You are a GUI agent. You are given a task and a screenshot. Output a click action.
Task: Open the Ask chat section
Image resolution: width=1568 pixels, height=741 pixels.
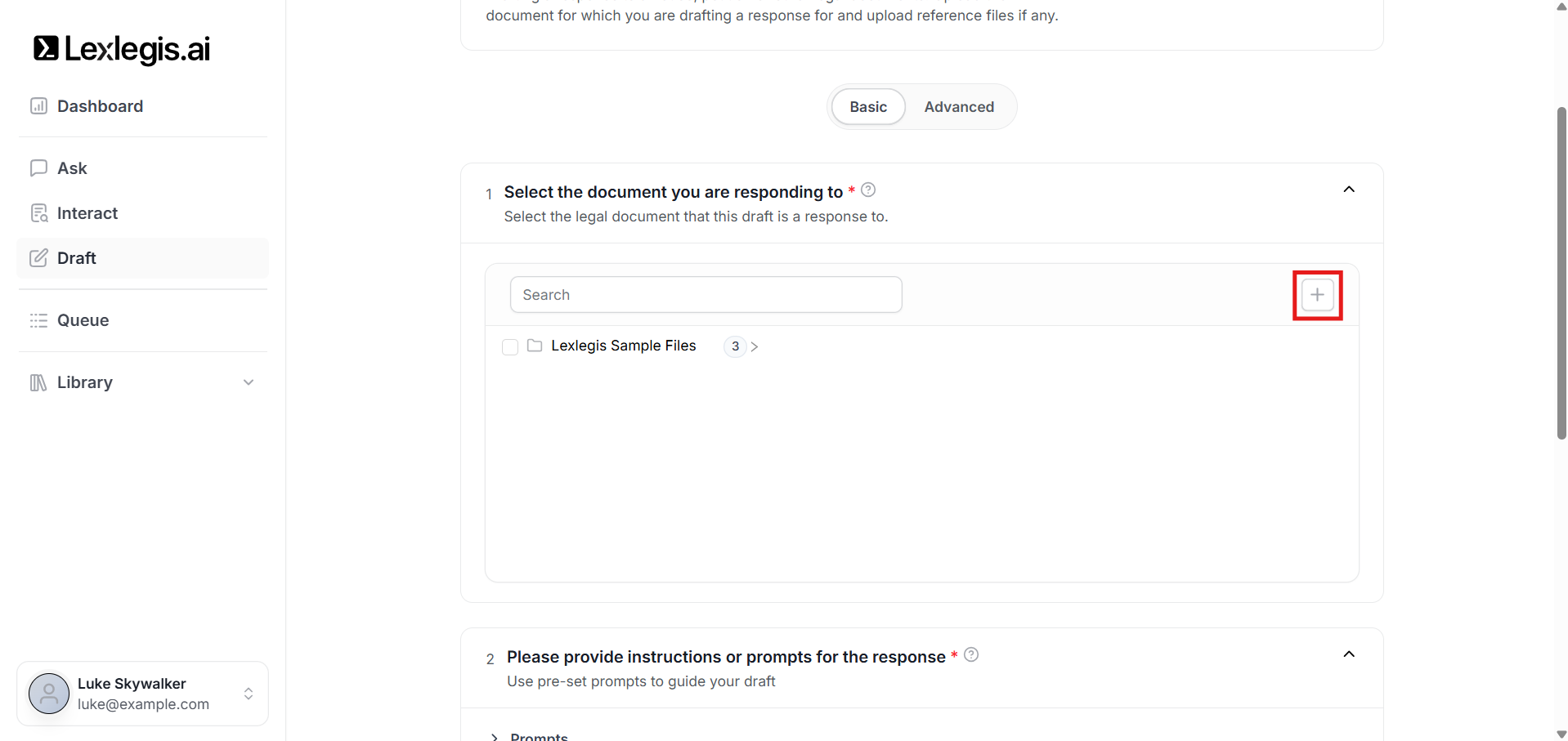tap(72, 168)
